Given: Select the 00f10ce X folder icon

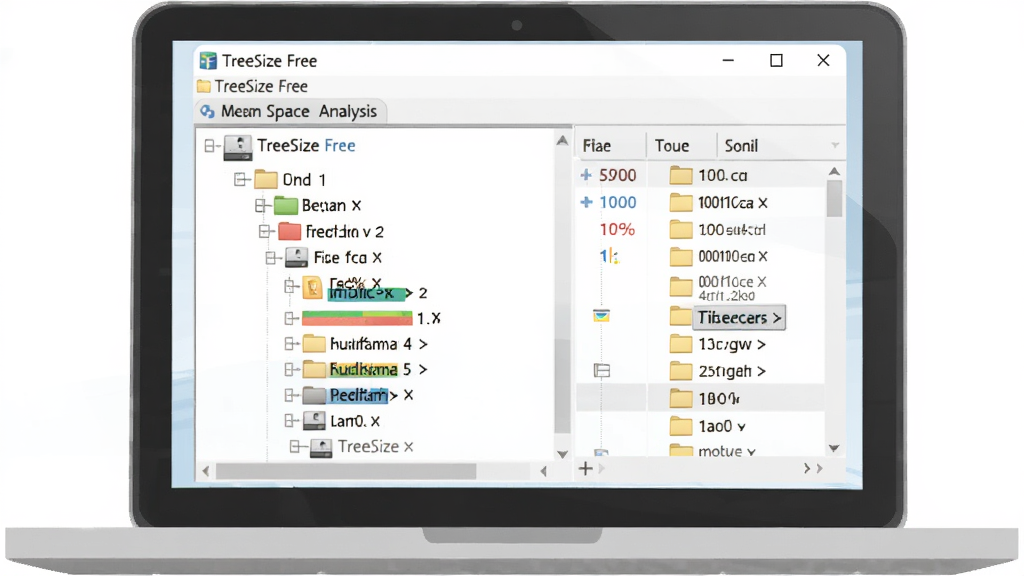Looking at the screenshot, I should 681,287.
